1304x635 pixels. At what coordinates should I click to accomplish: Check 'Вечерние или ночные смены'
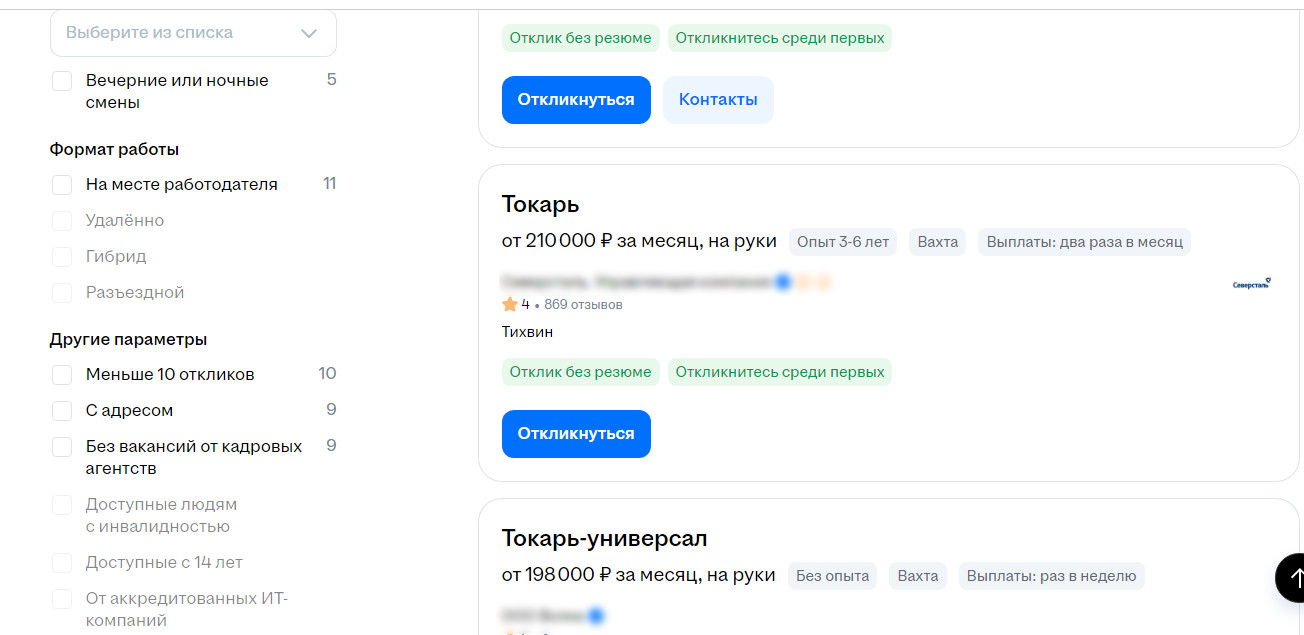click(62, 81)
